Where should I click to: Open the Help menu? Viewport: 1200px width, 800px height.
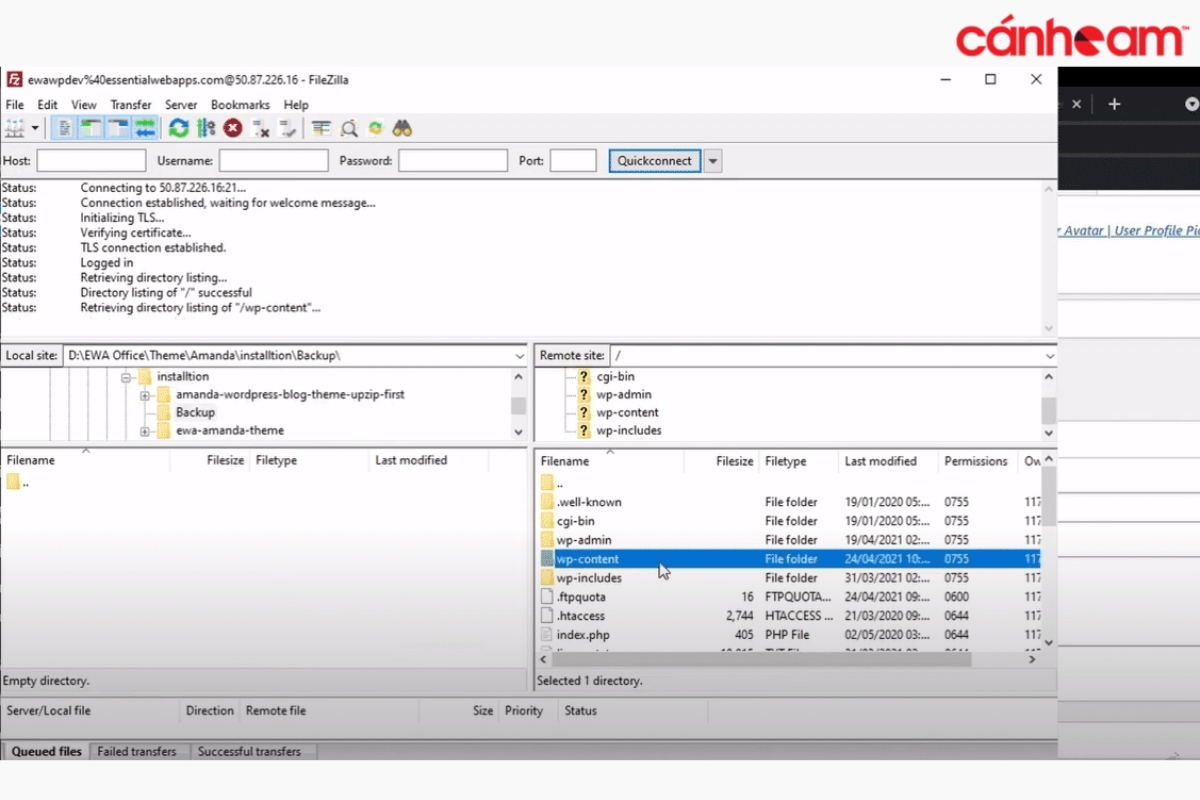[296, 105]
